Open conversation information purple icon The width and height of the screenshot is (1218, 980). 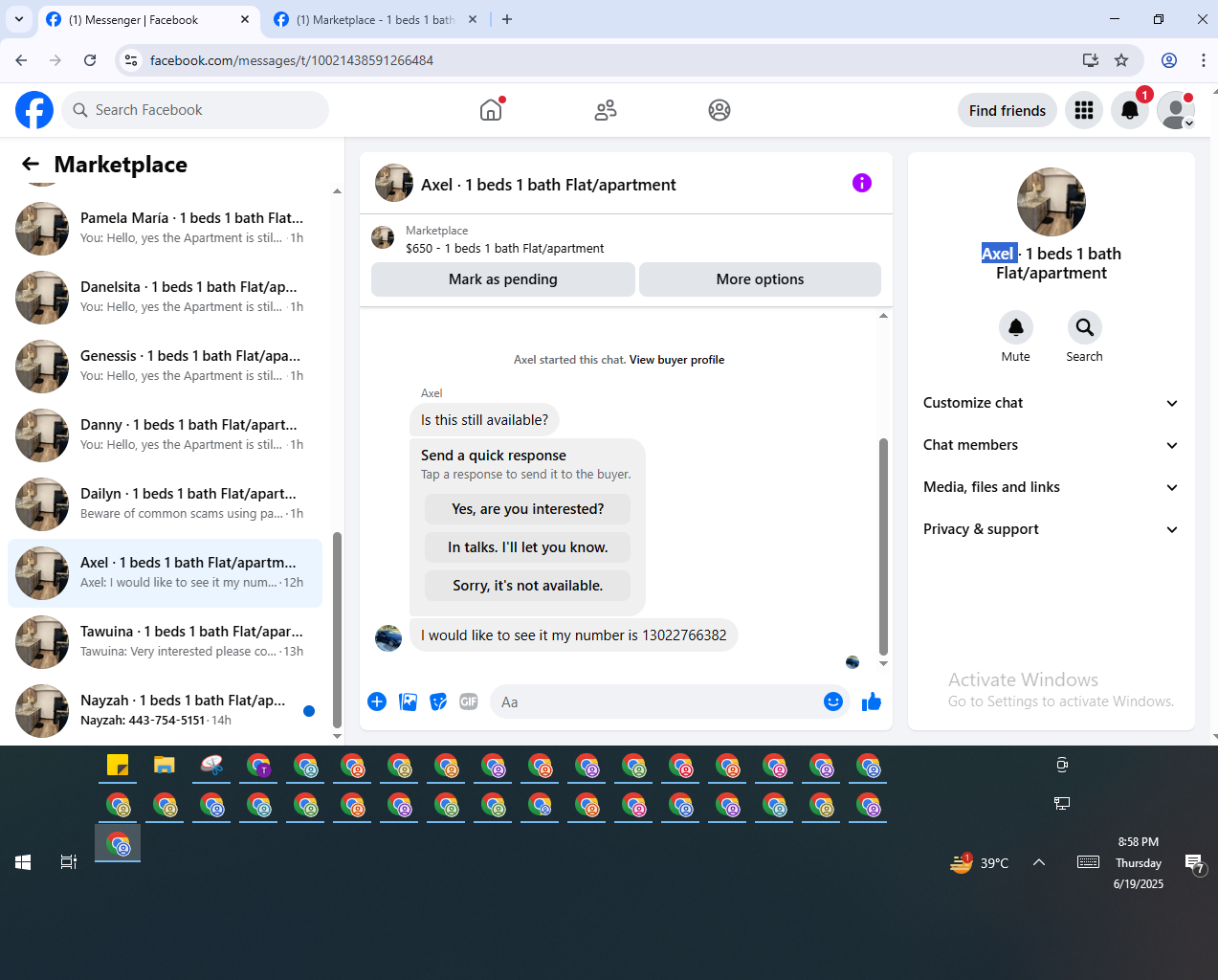pos(862,183)
